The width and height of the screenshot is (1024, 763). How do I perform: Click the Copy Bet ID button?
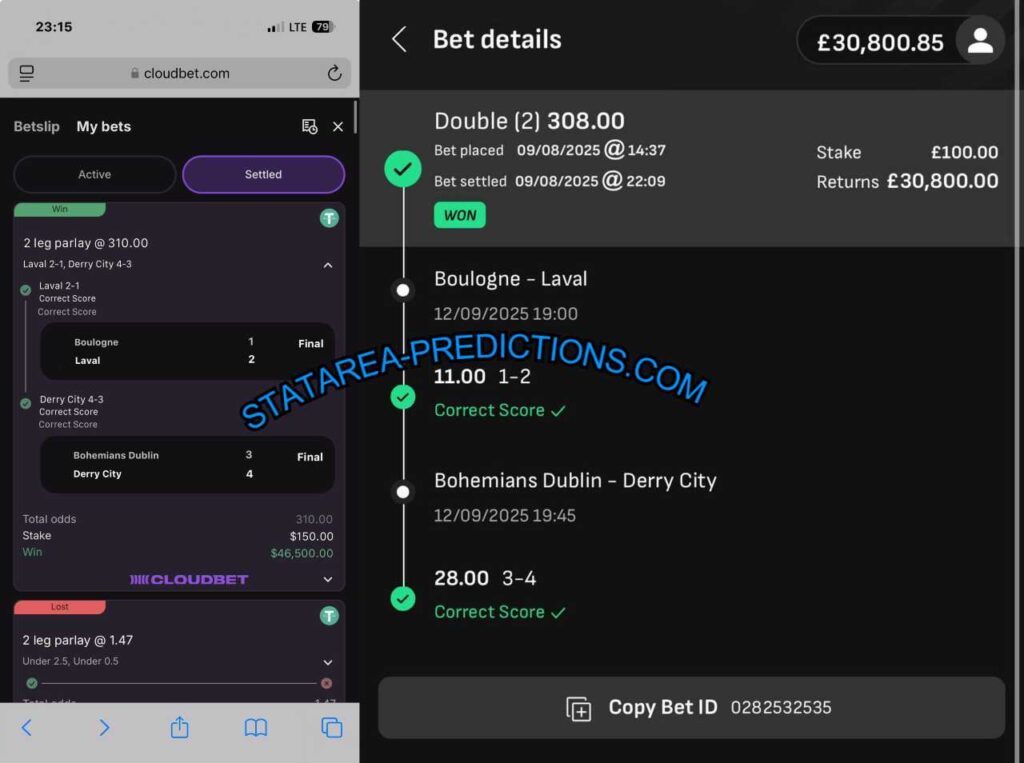point(692,708)
